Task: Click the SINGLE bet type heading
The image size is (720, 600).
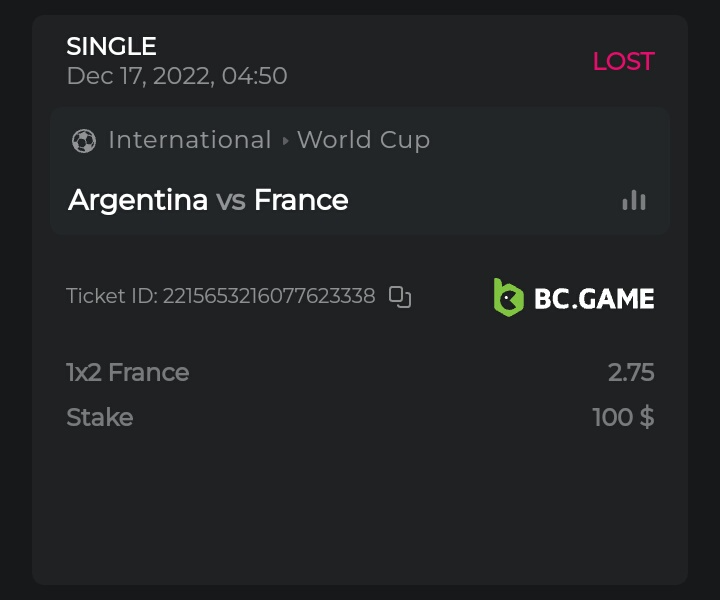Action: point(111,46)
